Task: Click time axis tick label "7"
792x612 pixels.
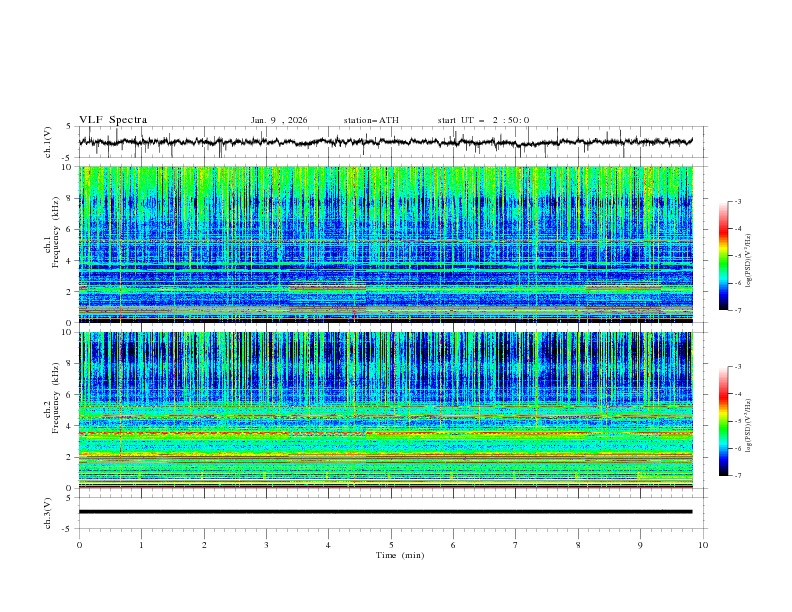Action: pyautogui.click(x=516, y=545)
